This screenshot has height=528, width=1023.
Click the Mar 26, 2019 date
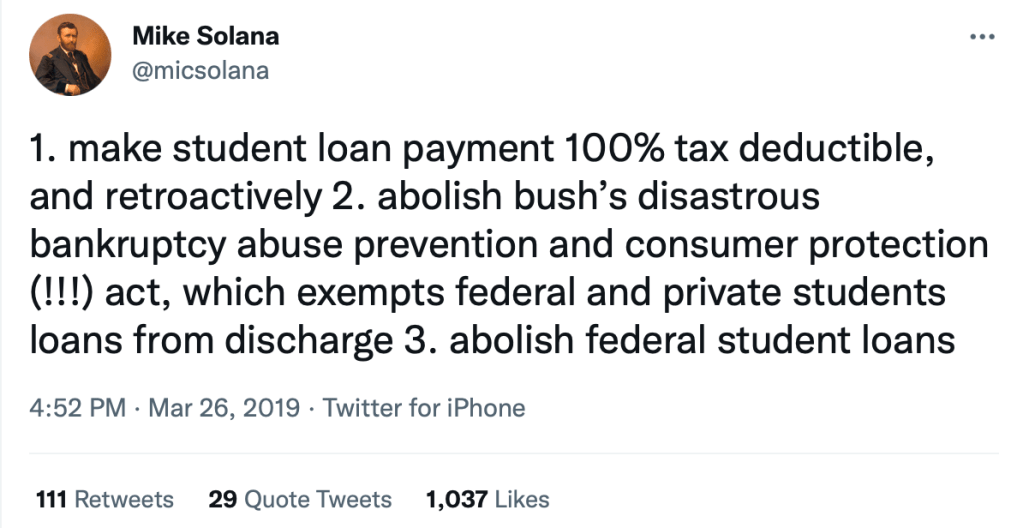point(226,408)
